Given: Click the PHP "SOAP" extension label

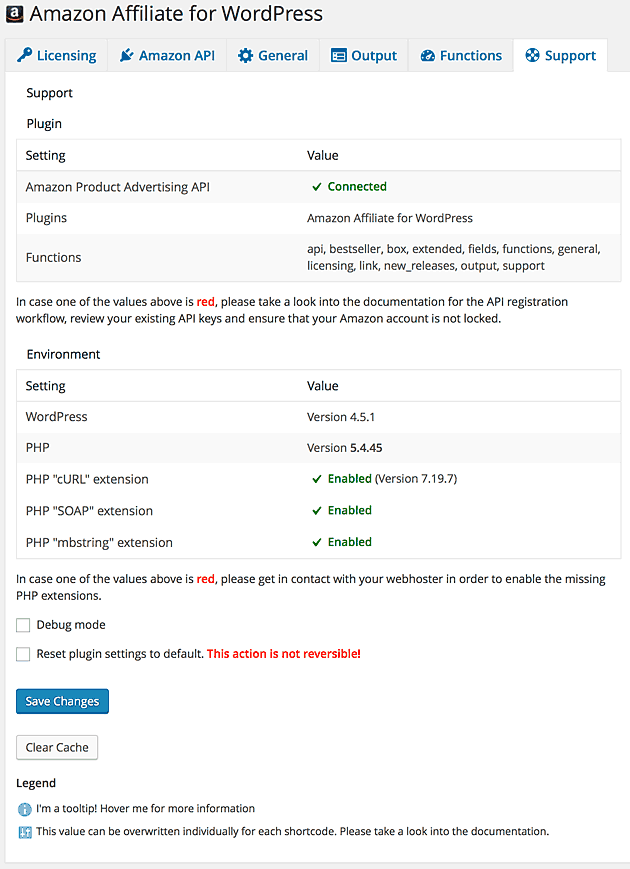Looking at the screenshot, I should click(x=89, y=510).
